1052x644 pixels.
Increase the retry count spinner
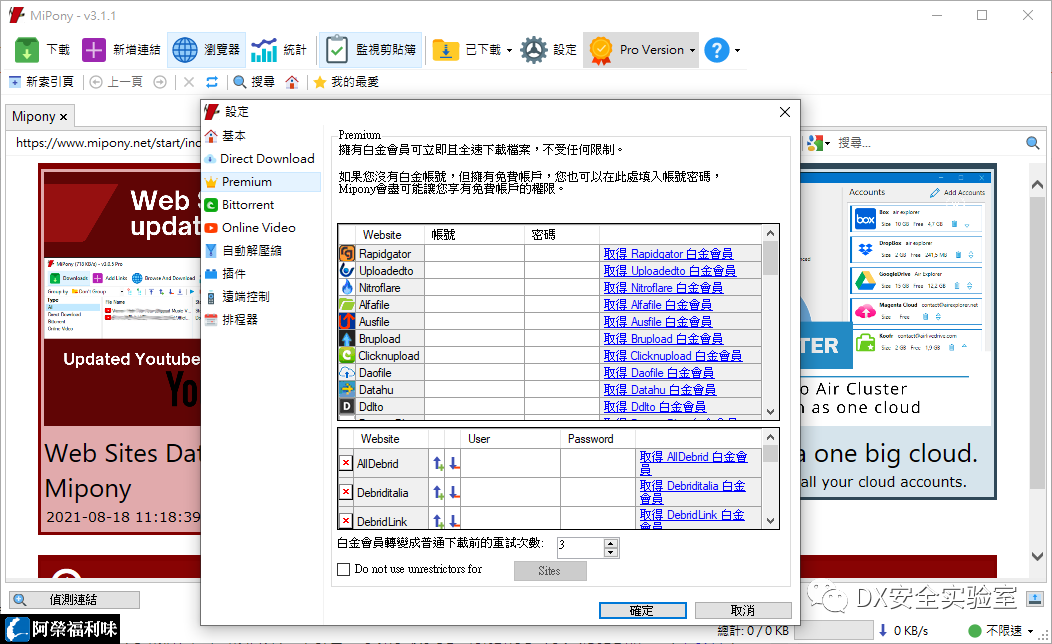[611, 543]
